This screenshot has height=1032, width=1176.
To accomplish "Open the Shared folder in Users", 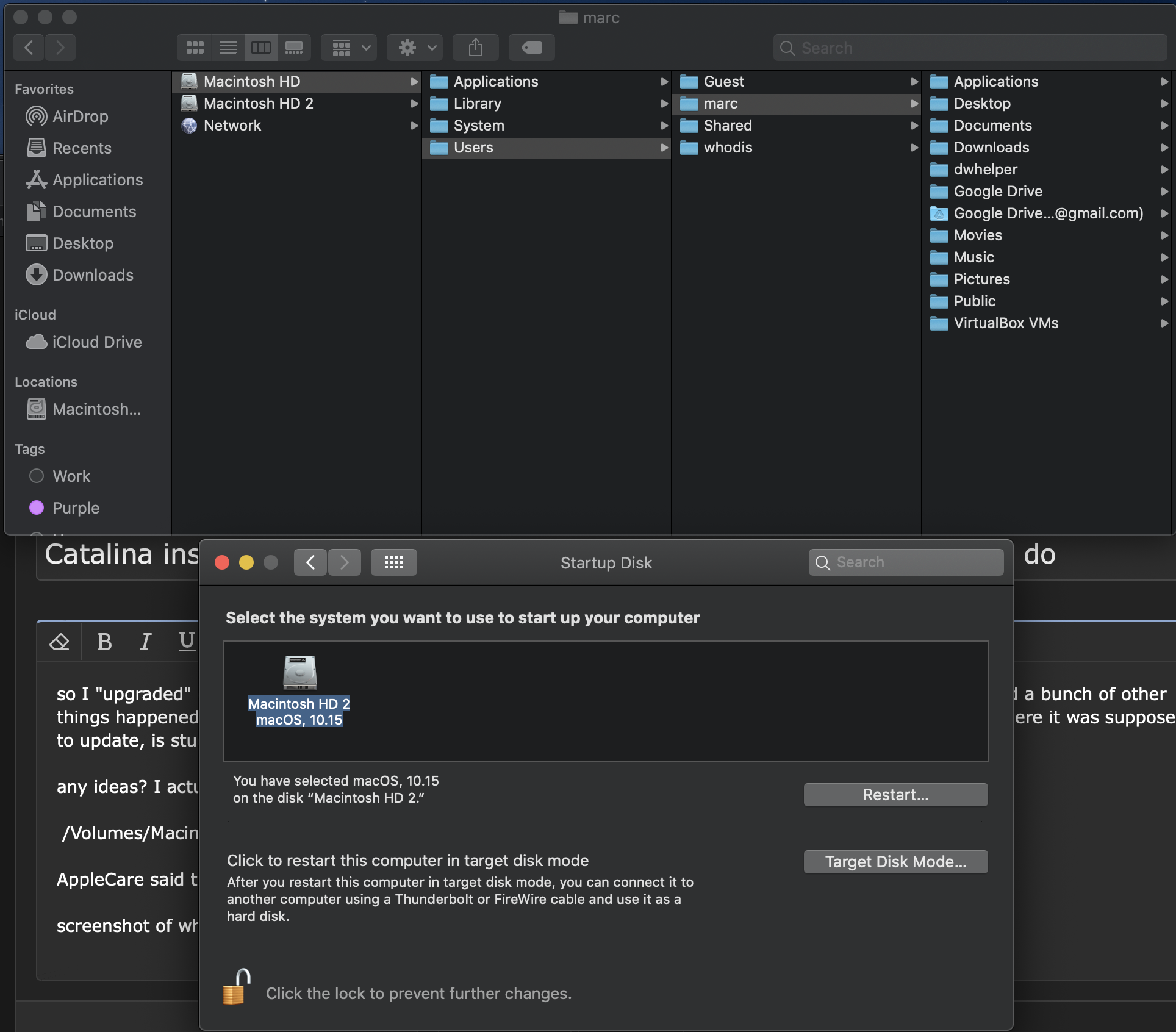I will point(728,126).
